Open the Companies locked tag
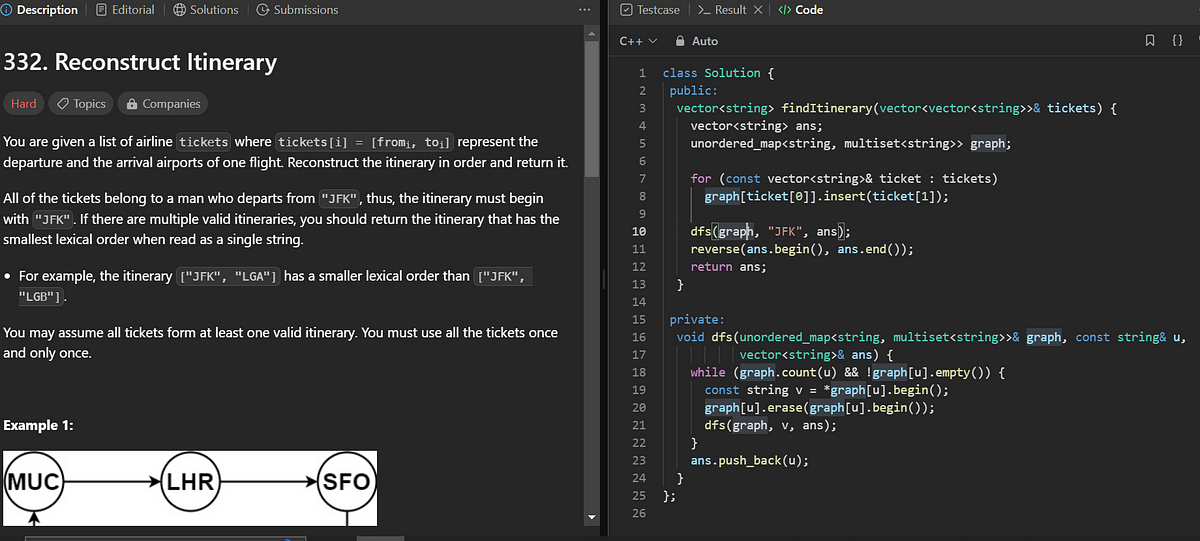The image size is (1200, 541). click(x=163, y=104)
